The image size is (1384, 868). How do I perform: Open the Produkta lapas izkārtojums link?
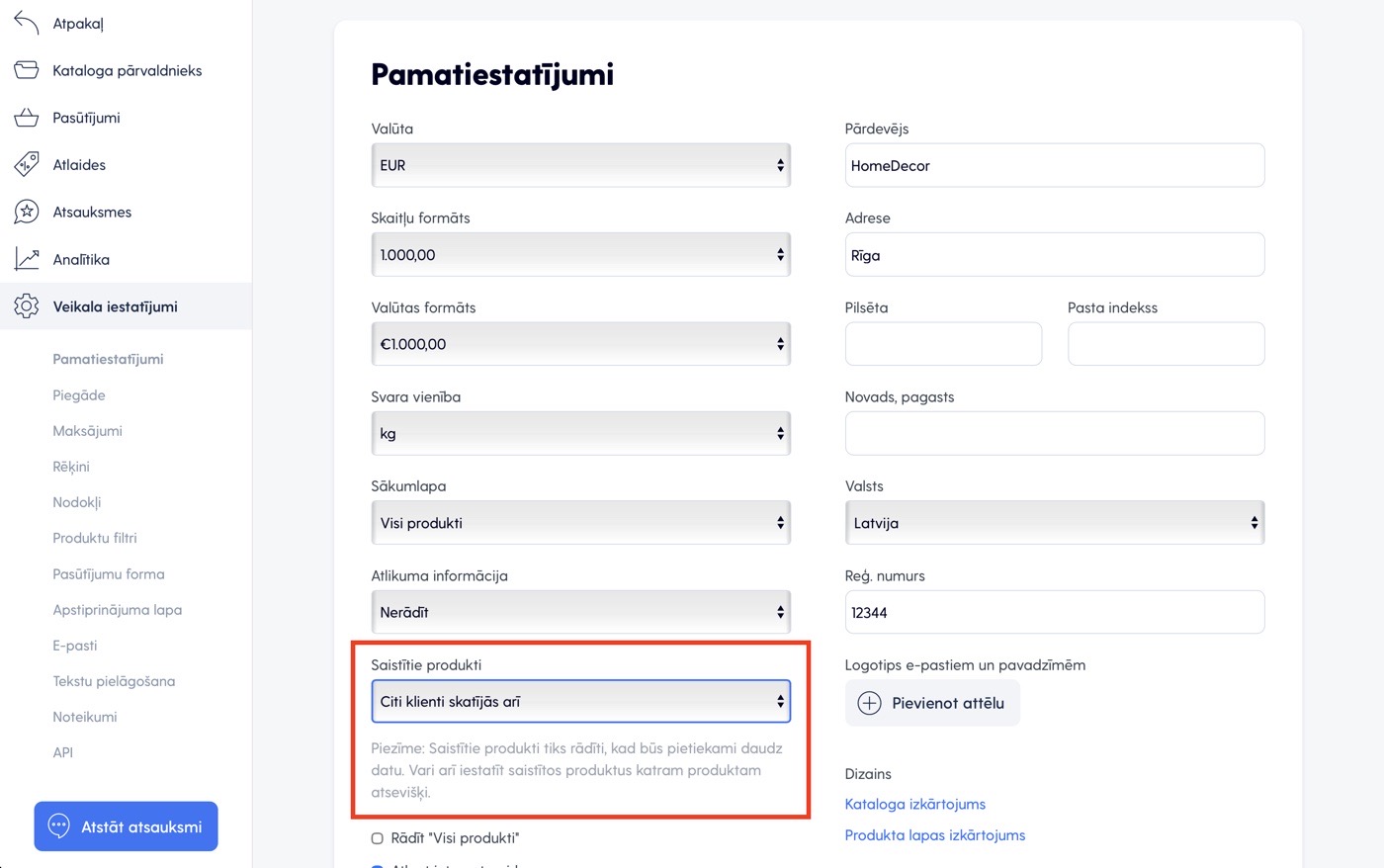pyautogui.click(x=934, y=835)
